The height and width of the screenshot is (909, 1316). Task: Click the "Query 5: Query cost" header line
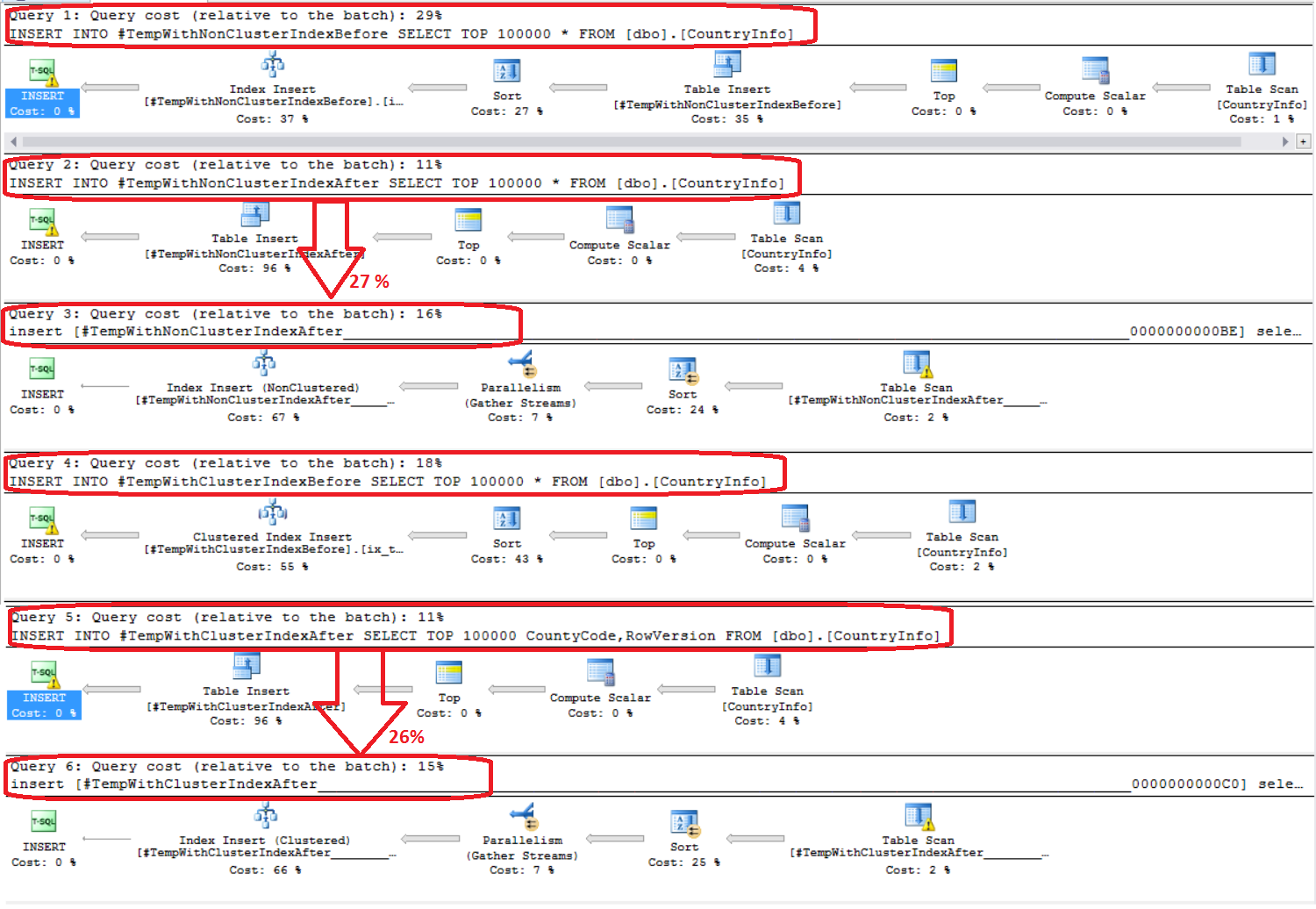point(227,618)
